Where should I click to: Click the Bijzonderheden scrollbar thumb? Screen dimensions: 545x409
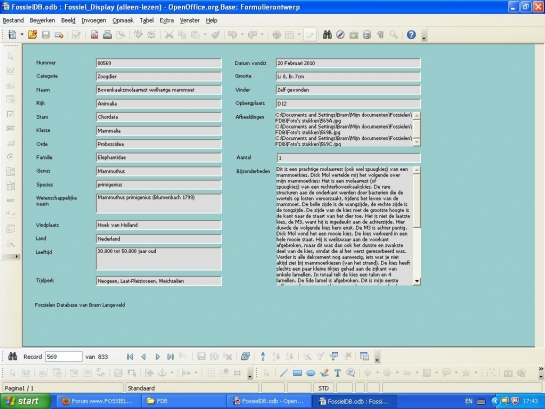417,201
